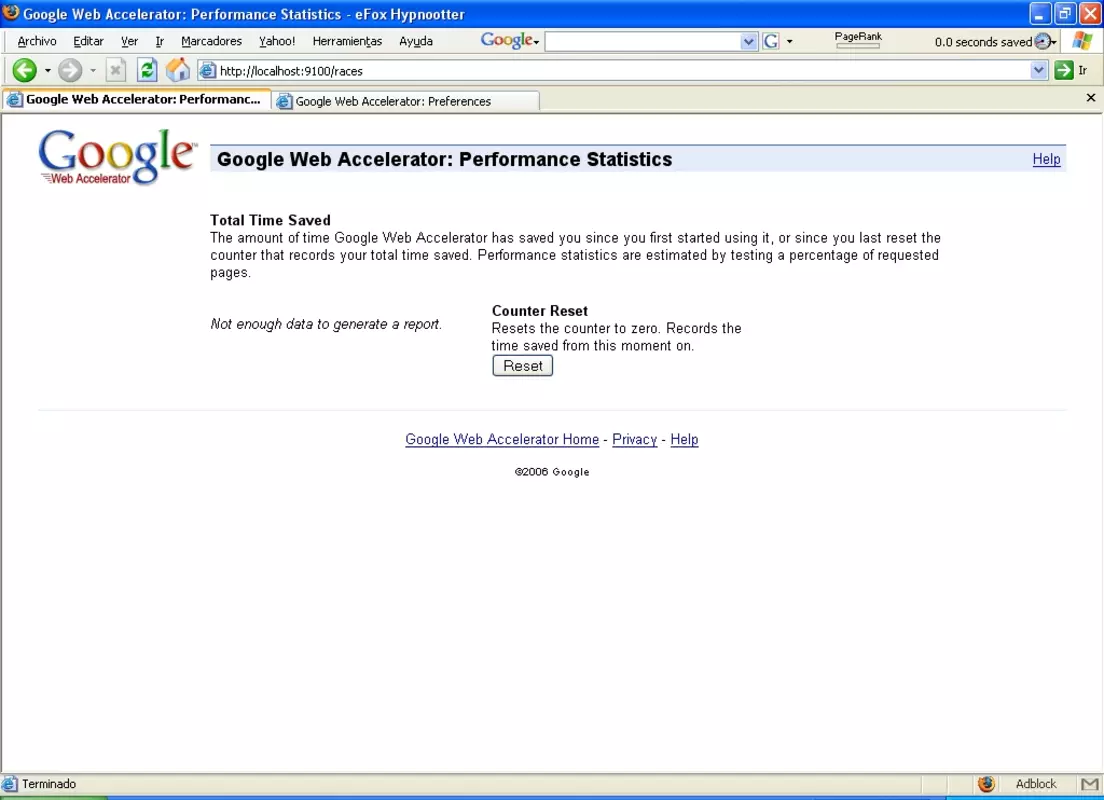Open the G search button dropdown arrow
The width and height of the screenshot is (1104, 800).
(789, 42)
